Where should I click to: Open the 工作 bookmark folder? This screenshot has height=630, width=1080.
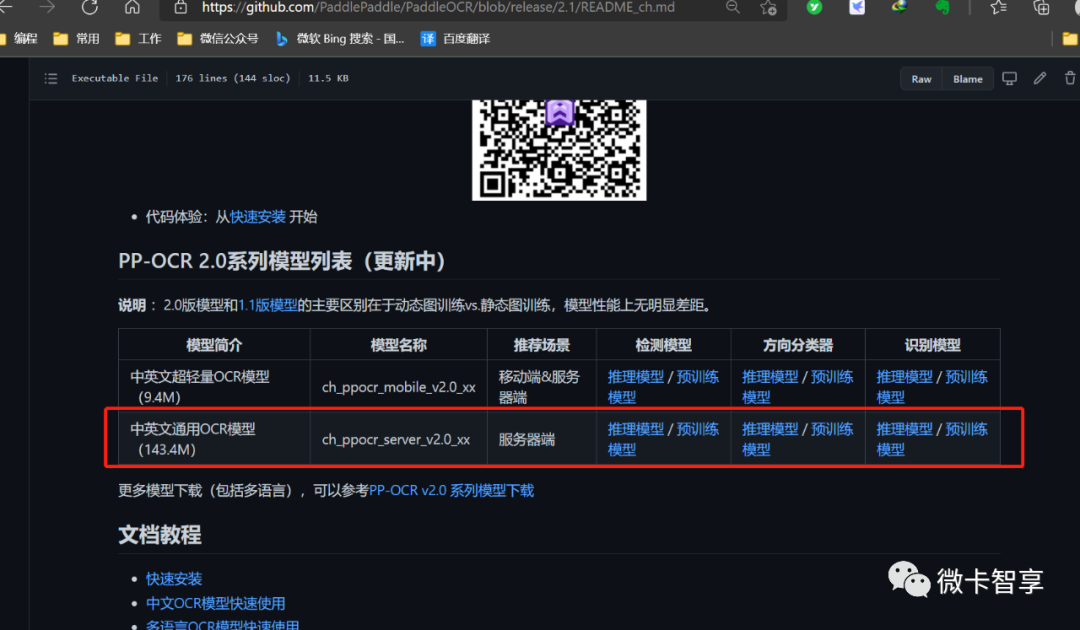[138, 39]
